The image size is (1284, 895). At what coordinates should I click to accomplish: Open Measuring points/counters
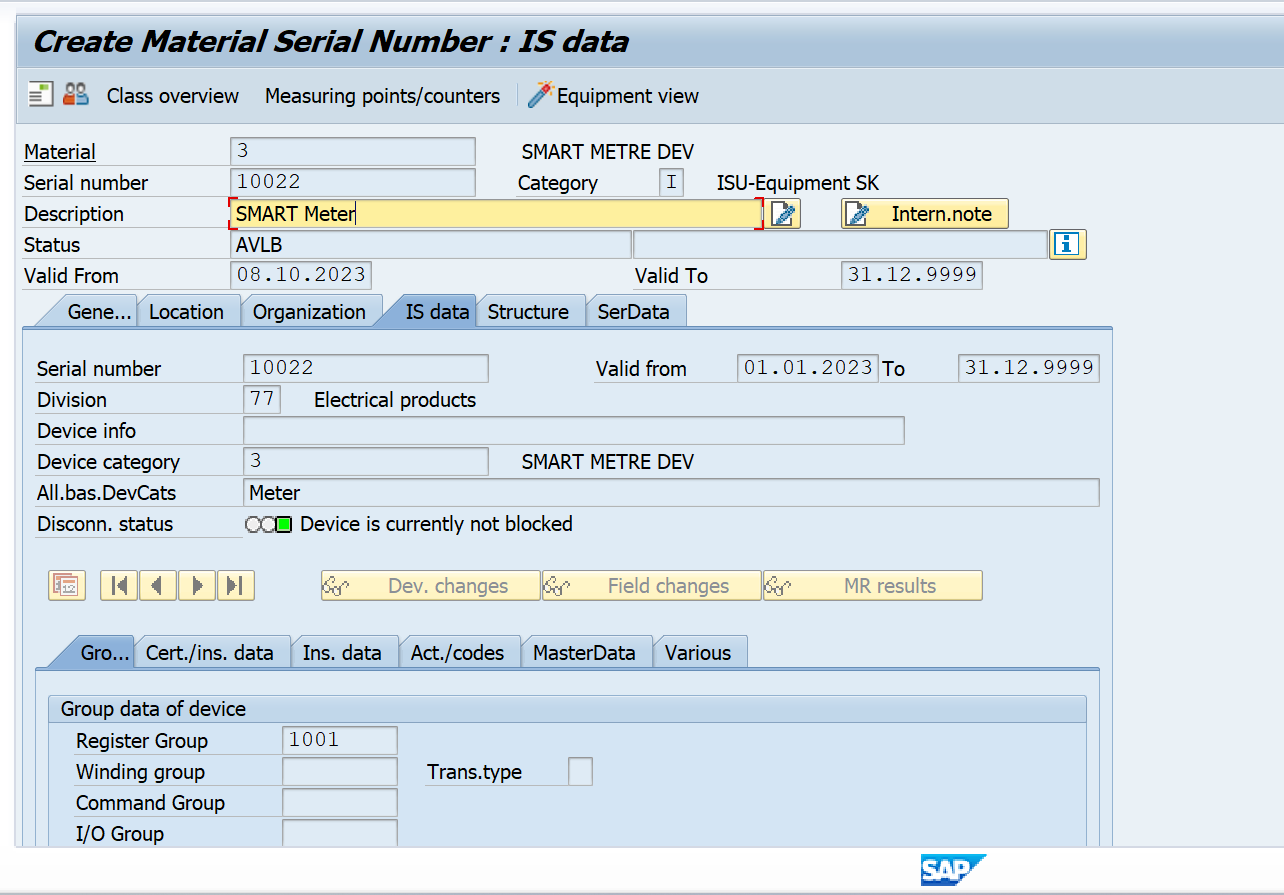click(382, 96)
